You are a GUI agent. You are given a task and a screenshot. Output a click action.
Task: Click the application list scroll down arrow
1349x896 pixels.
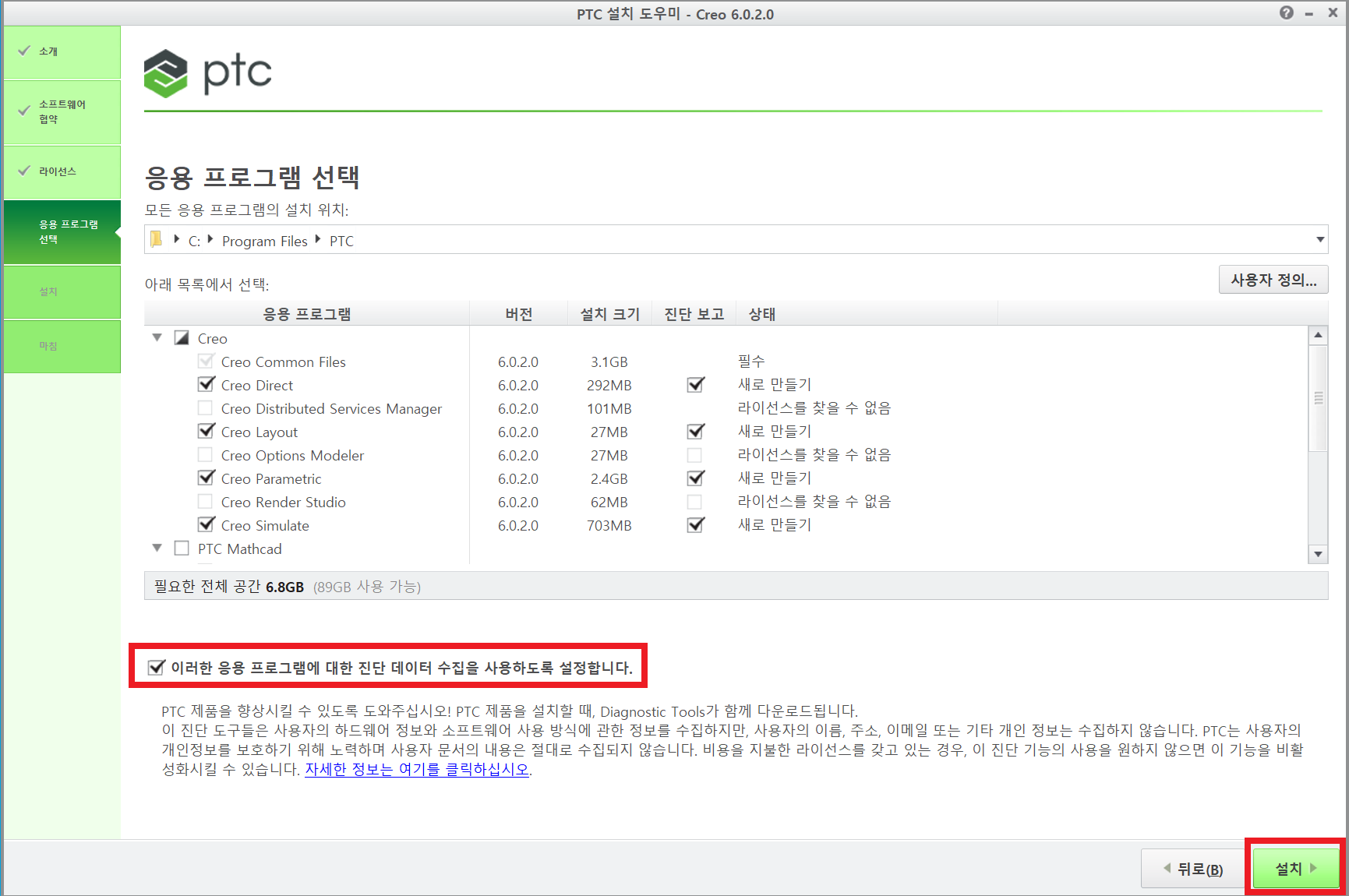click(x=1318, y=554)
